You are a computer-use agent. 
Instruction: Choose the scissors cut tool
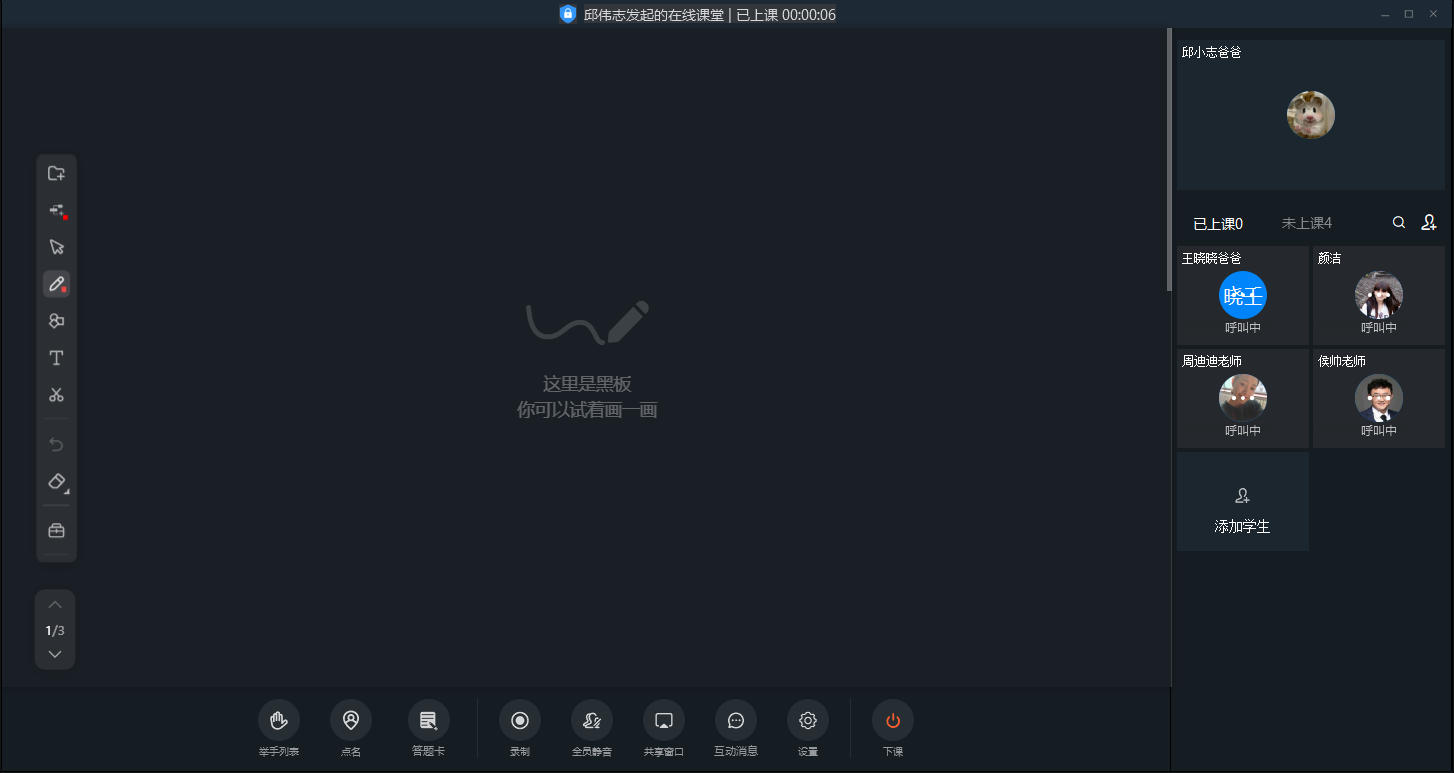tap(56, 395)
